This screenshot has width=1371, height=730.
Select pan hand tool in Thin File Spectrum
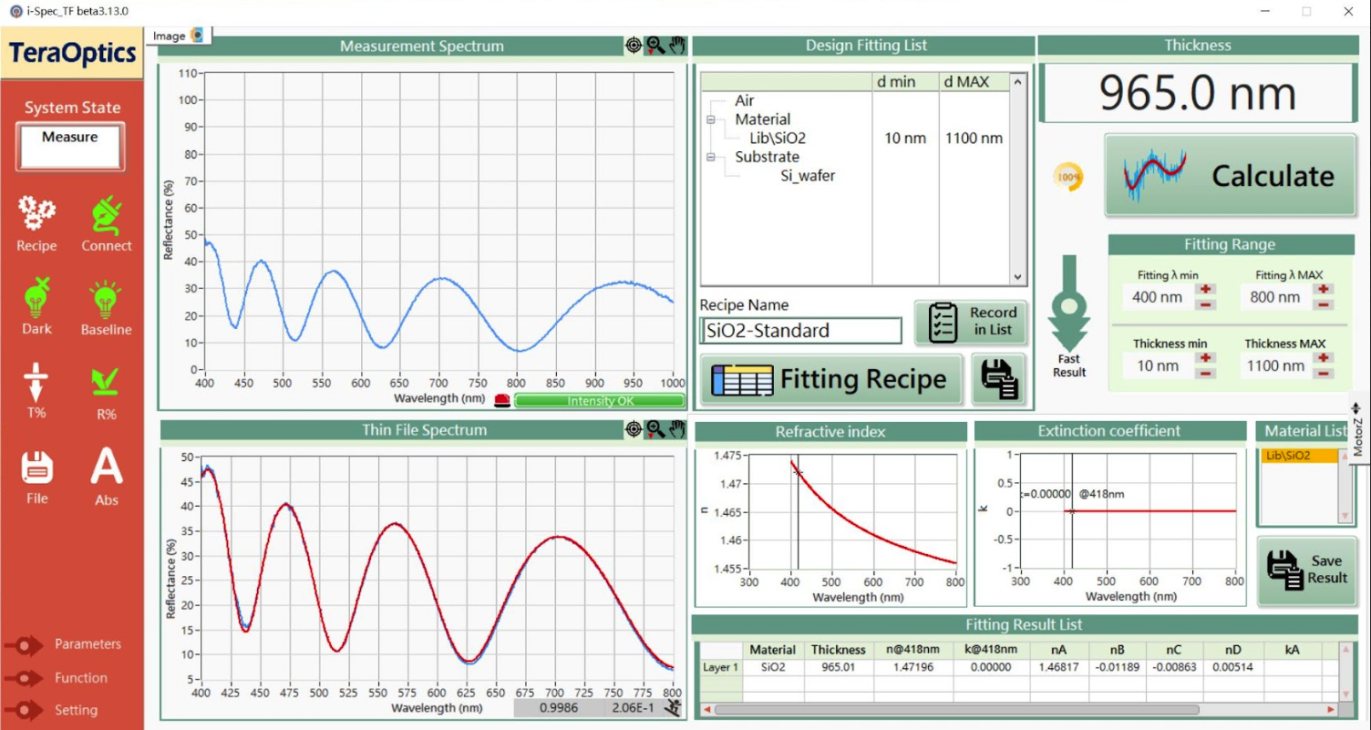tap(677, 430)
